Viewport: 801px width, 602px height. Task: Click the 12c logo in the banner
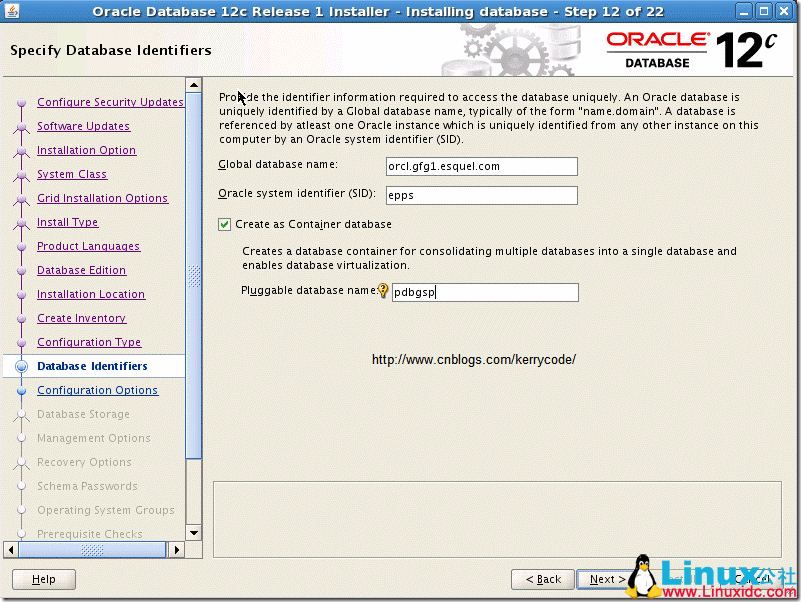point(741,45)
